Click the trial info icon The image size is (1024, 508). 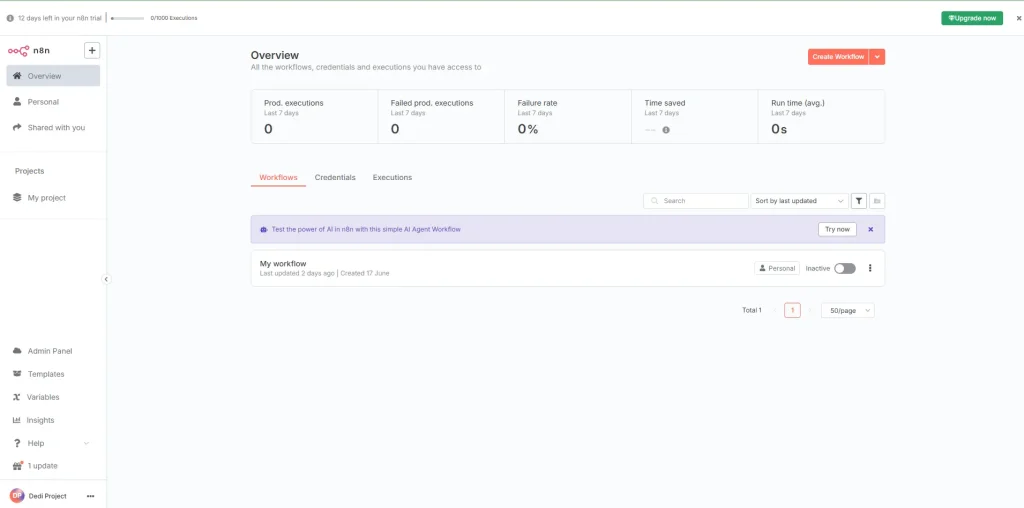(x=10, y=18)
